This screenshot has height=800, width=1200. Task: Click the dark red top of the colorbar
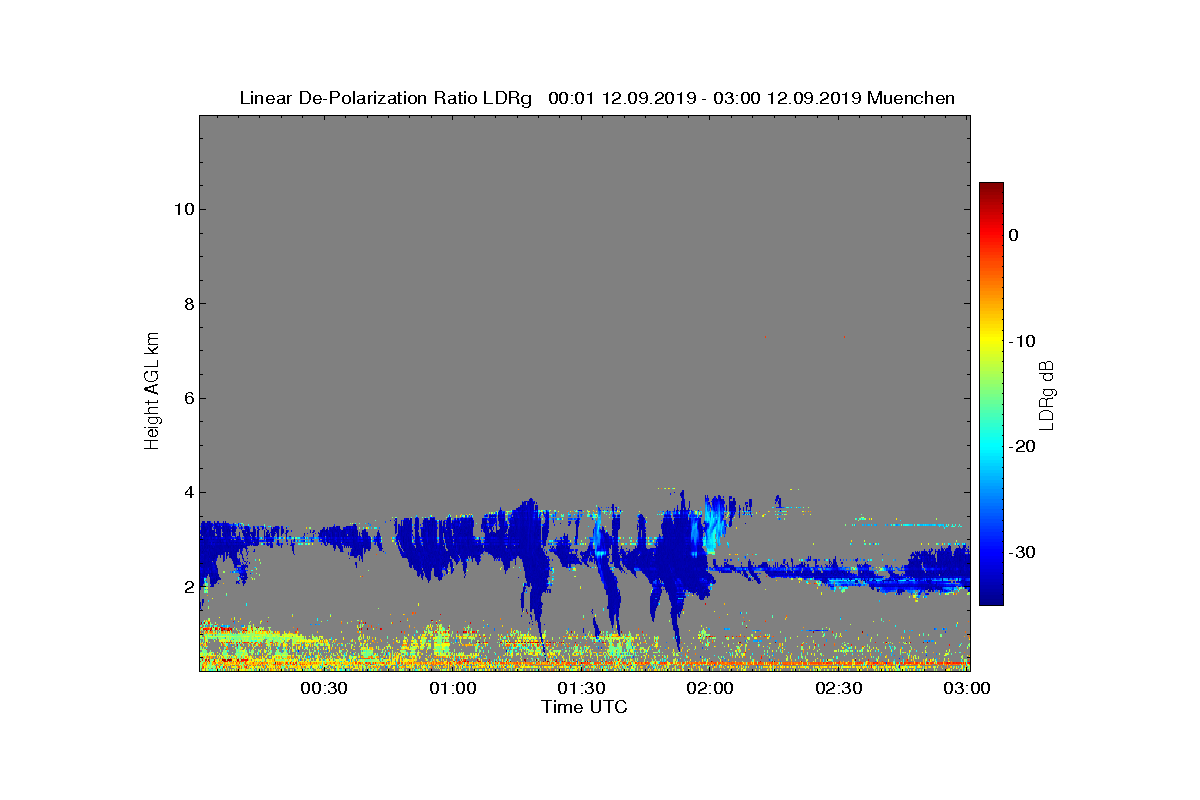pos(991,189)
